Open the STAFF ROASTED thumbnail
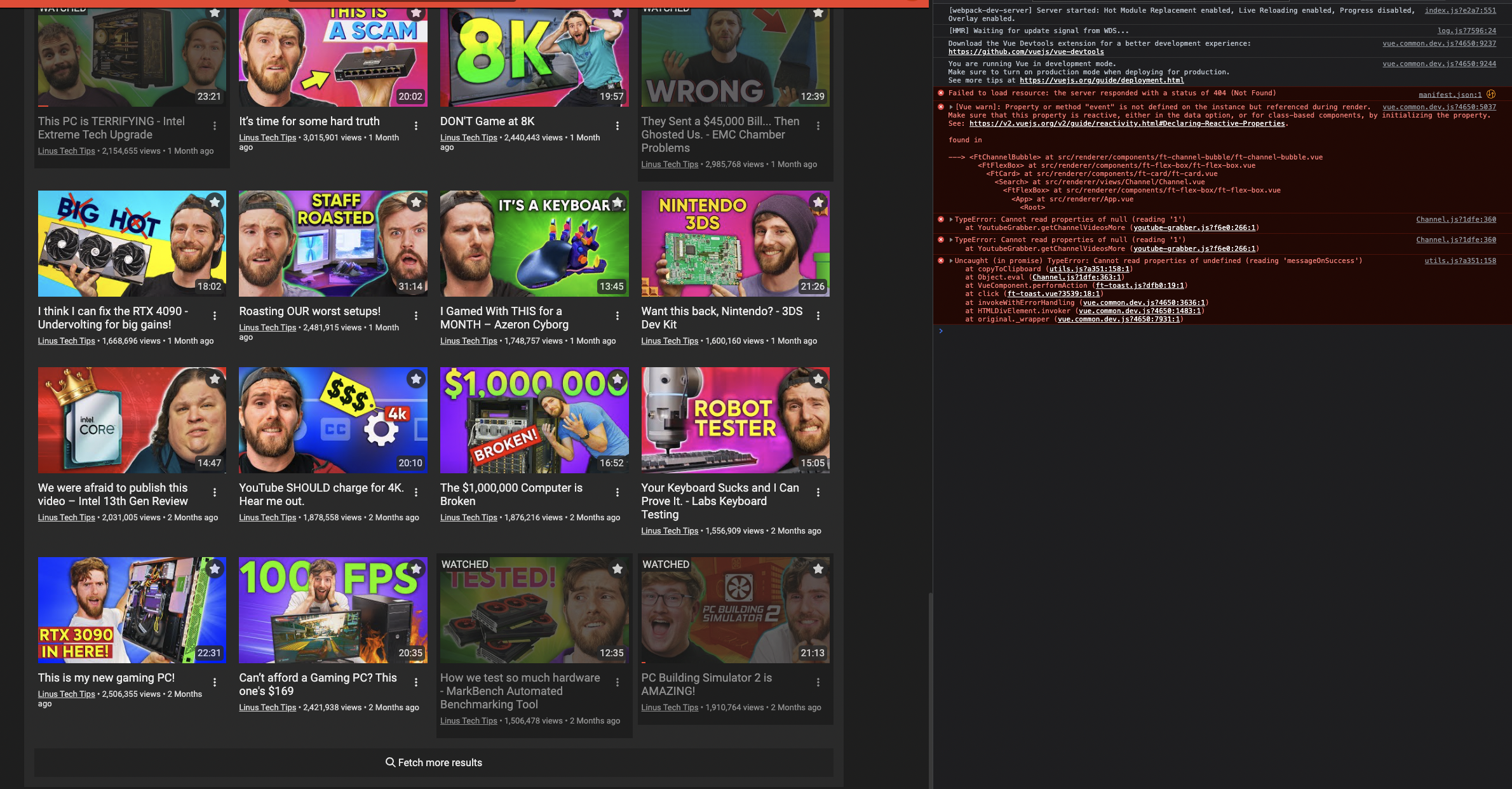Viewport: 1512px width, 789px height. tap(333, 244)
